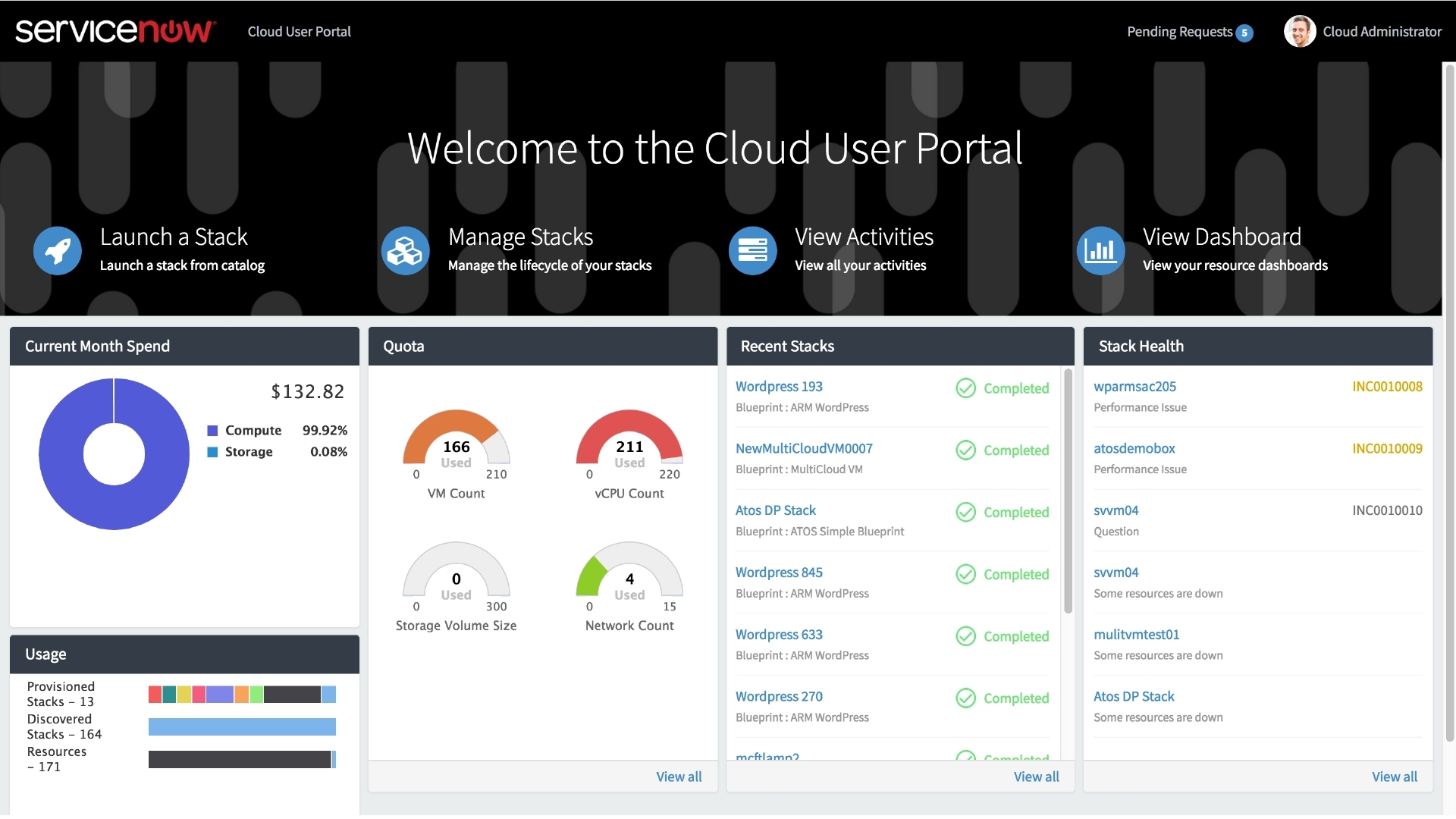Open the NewMultiCloudVM0007 stack link
The height and width of the screenshot is (819, 1456).
pos(804,448)
